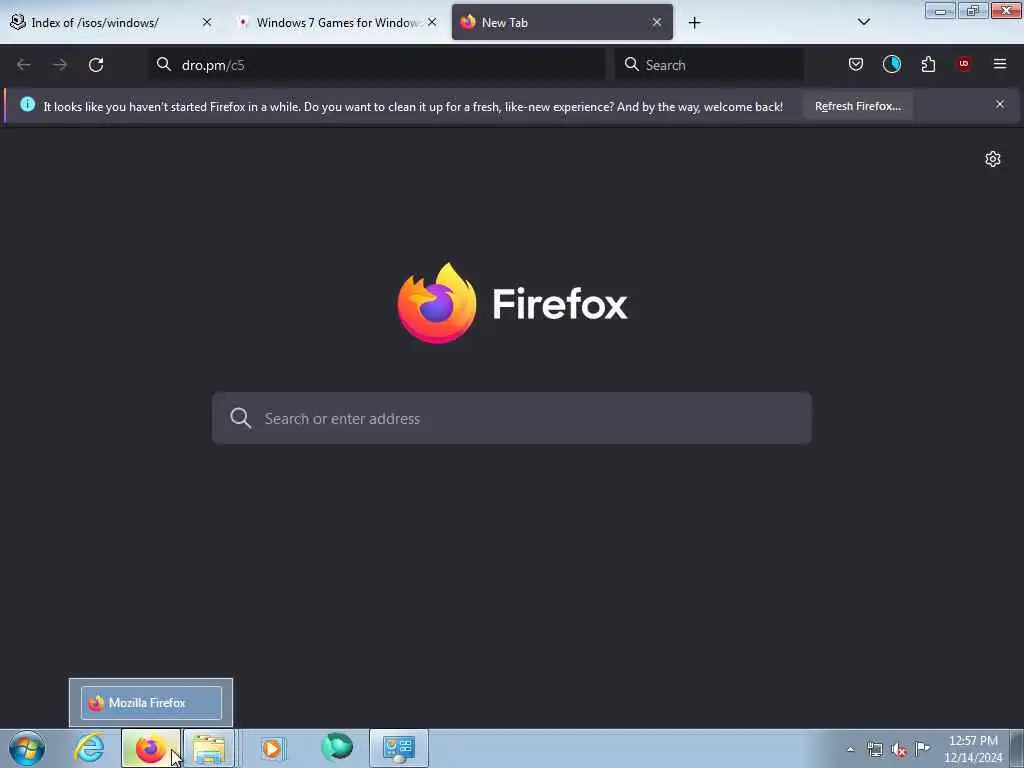Click the muted volume tray icon
The height and width of the screenshot is (768, 1024).
point(899,750)
